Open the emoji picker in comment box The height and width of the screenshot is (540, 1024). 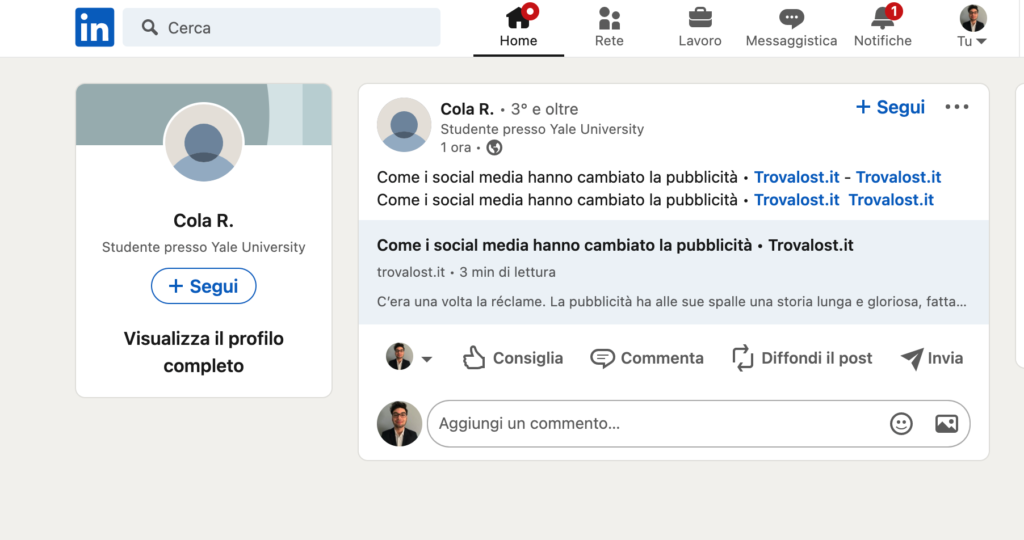[901, 424]
